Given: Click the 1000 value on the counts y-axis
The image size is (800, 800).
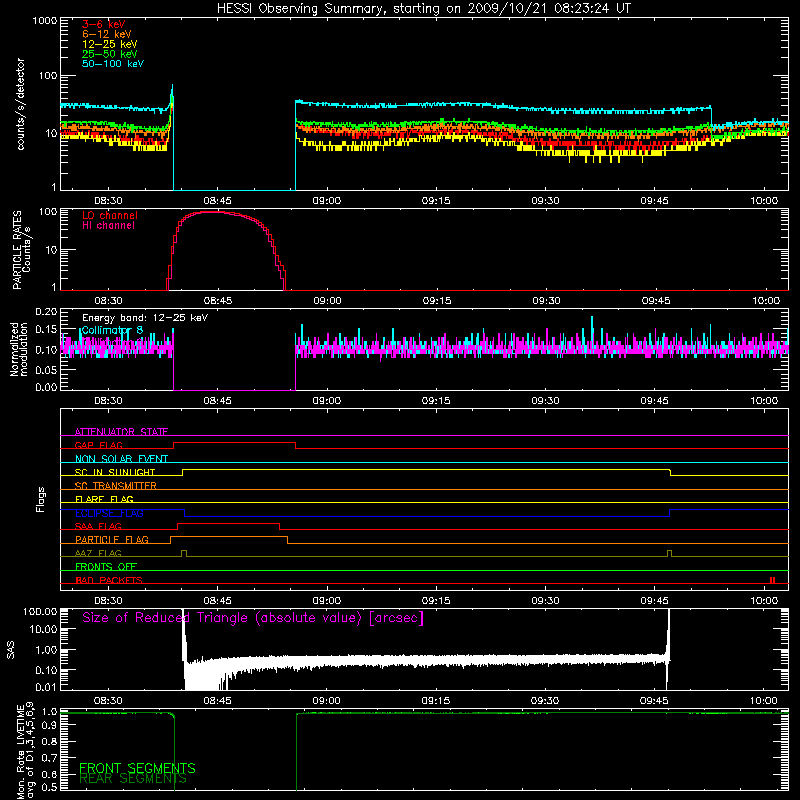Looking at the screenshot, I should 45,21.
